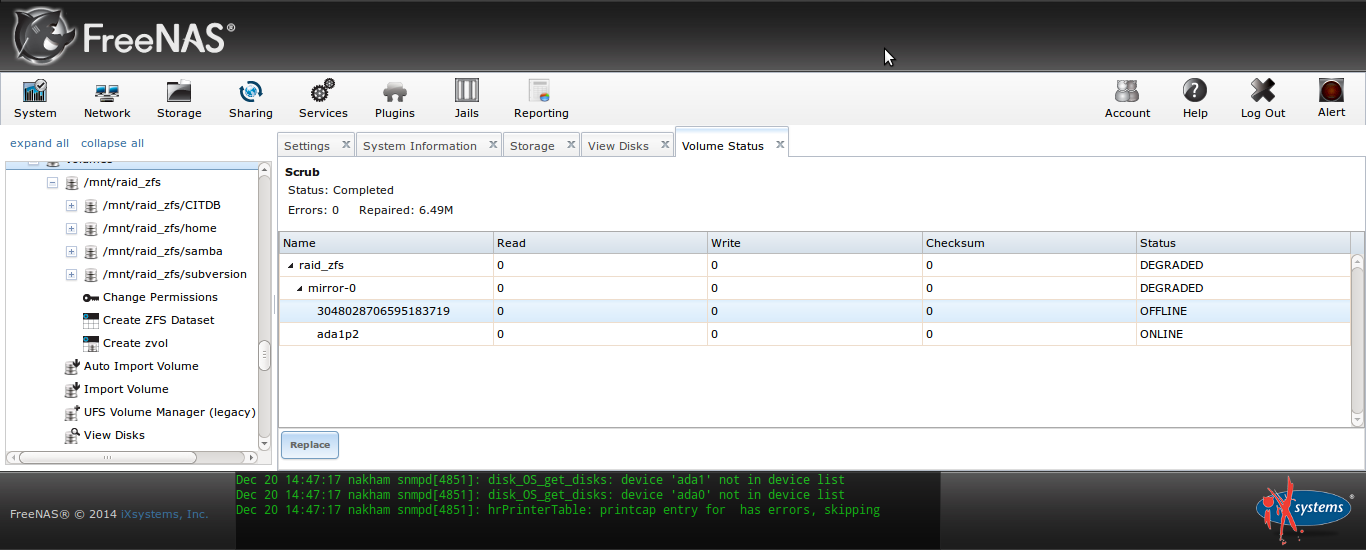Screen dimensions: 1366x550
Task: Open the iXsystems, Inc. footer link
Action: pyautogui.click(x=165, y=514)
